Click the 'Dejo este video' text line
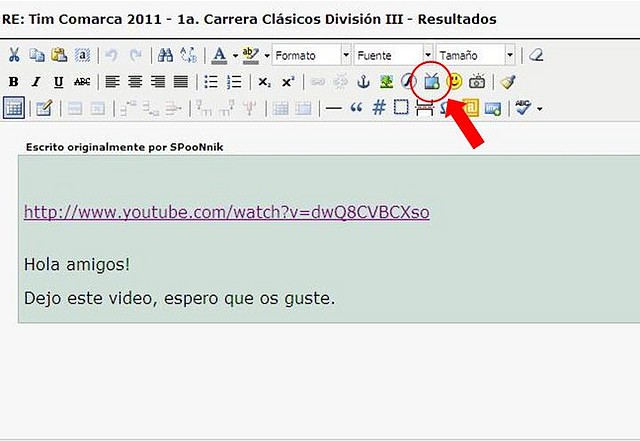Viewport: 640px width, 441px height. coord(180,298)
